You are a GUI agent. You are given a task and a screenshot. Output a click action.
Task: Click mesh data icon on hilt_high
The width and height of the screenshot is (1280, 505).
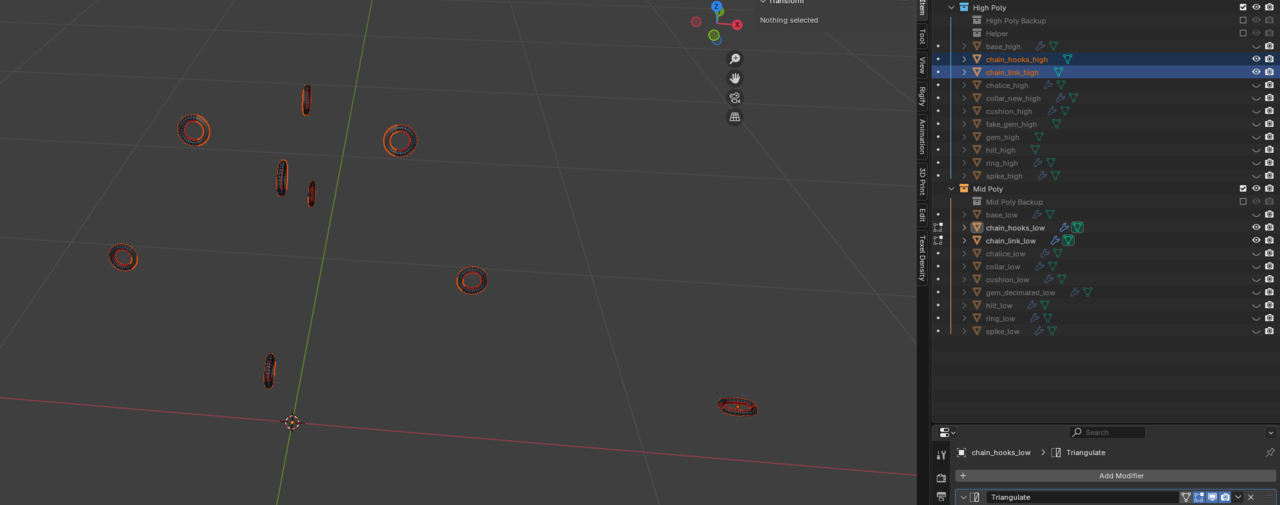click(1035, 150)
